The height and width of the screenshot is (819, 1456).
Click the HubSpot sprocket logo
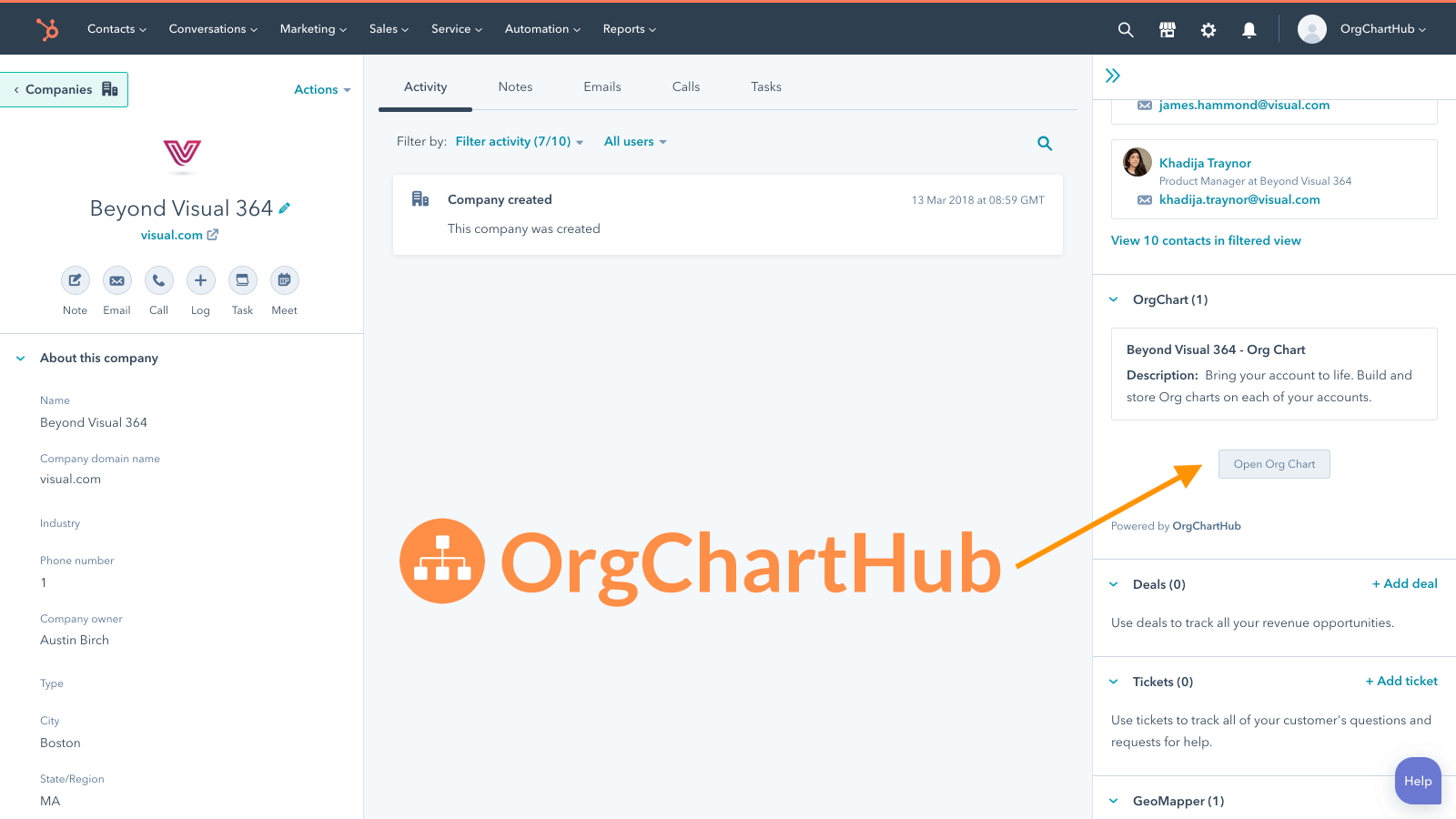tap(47, 29)
